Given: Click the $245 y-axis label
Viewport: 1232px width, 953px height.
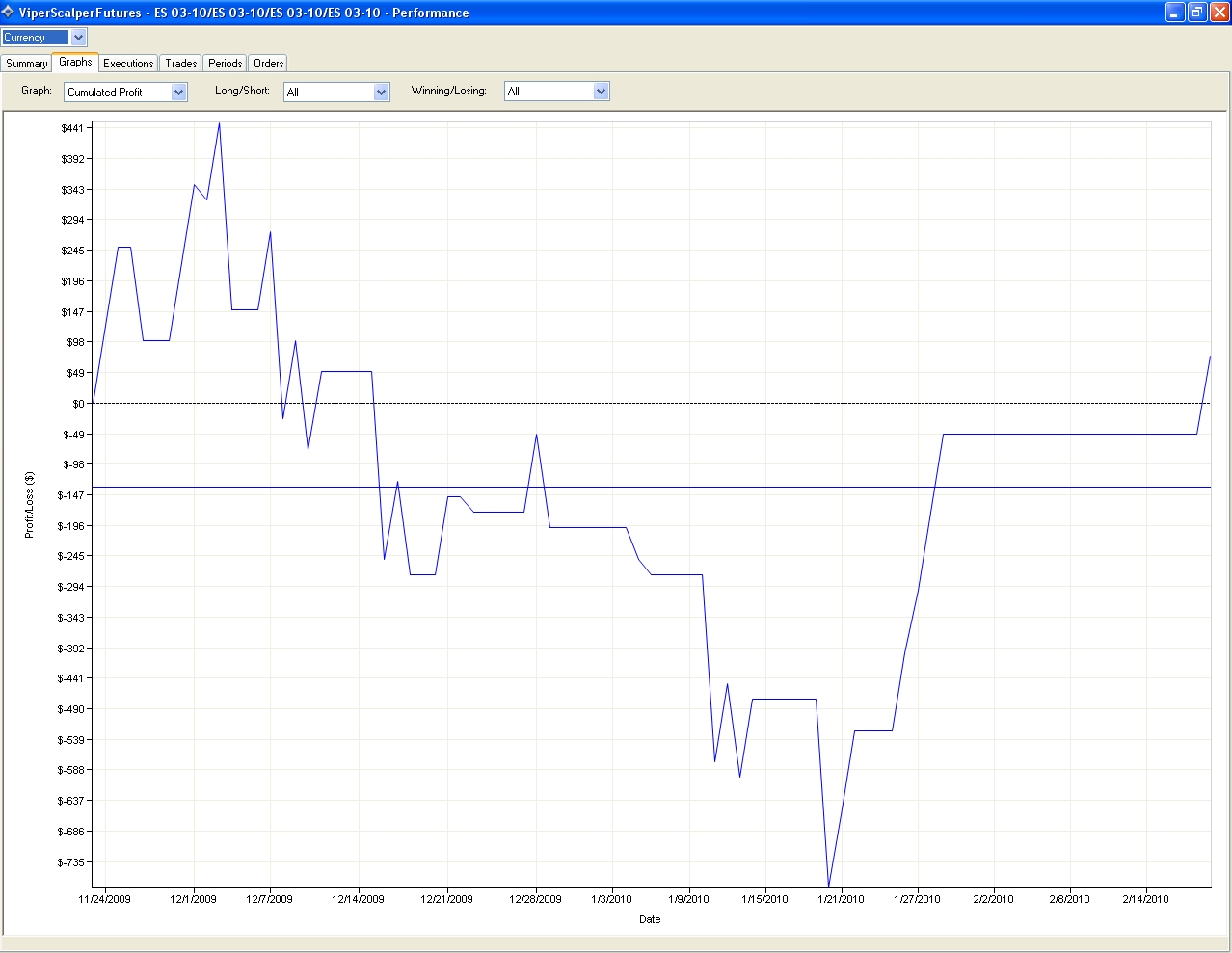Looking at the screenshot, I should [73, 251].
